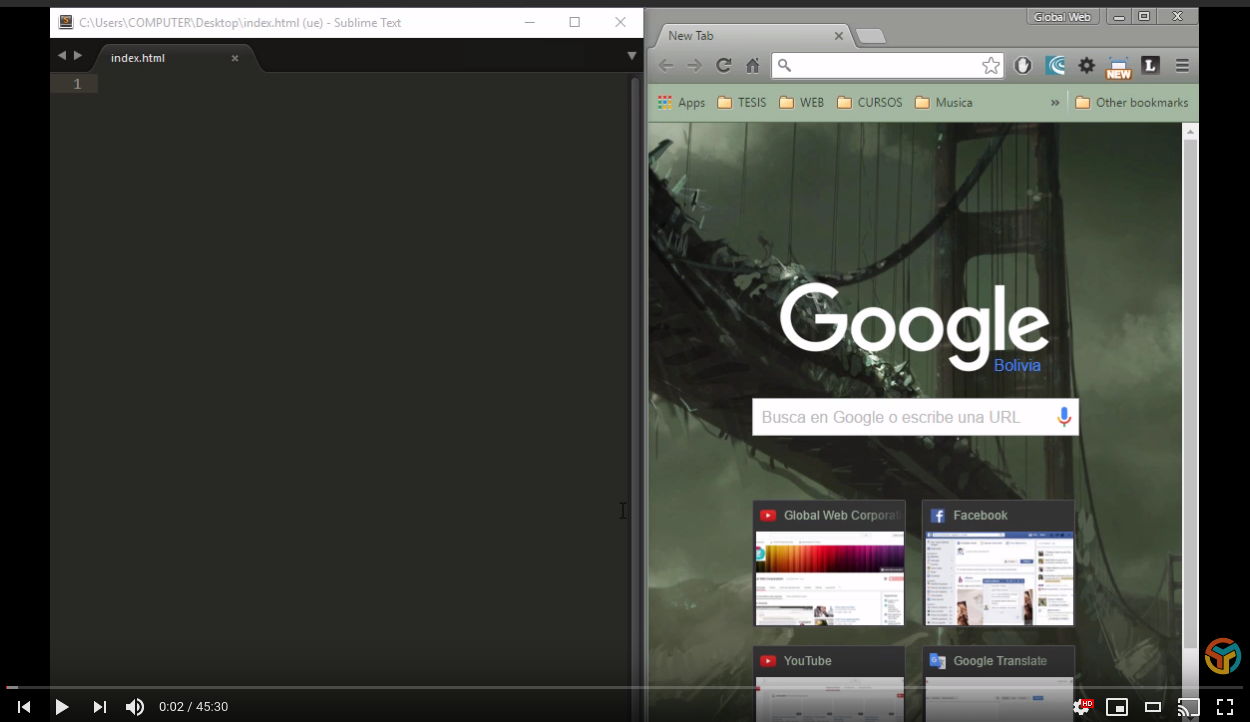Viewport: 1250px width, 722px height.
Task: Close the New Tab tab in Chrome
Action: pyautogui.click(x=839, y=36)
